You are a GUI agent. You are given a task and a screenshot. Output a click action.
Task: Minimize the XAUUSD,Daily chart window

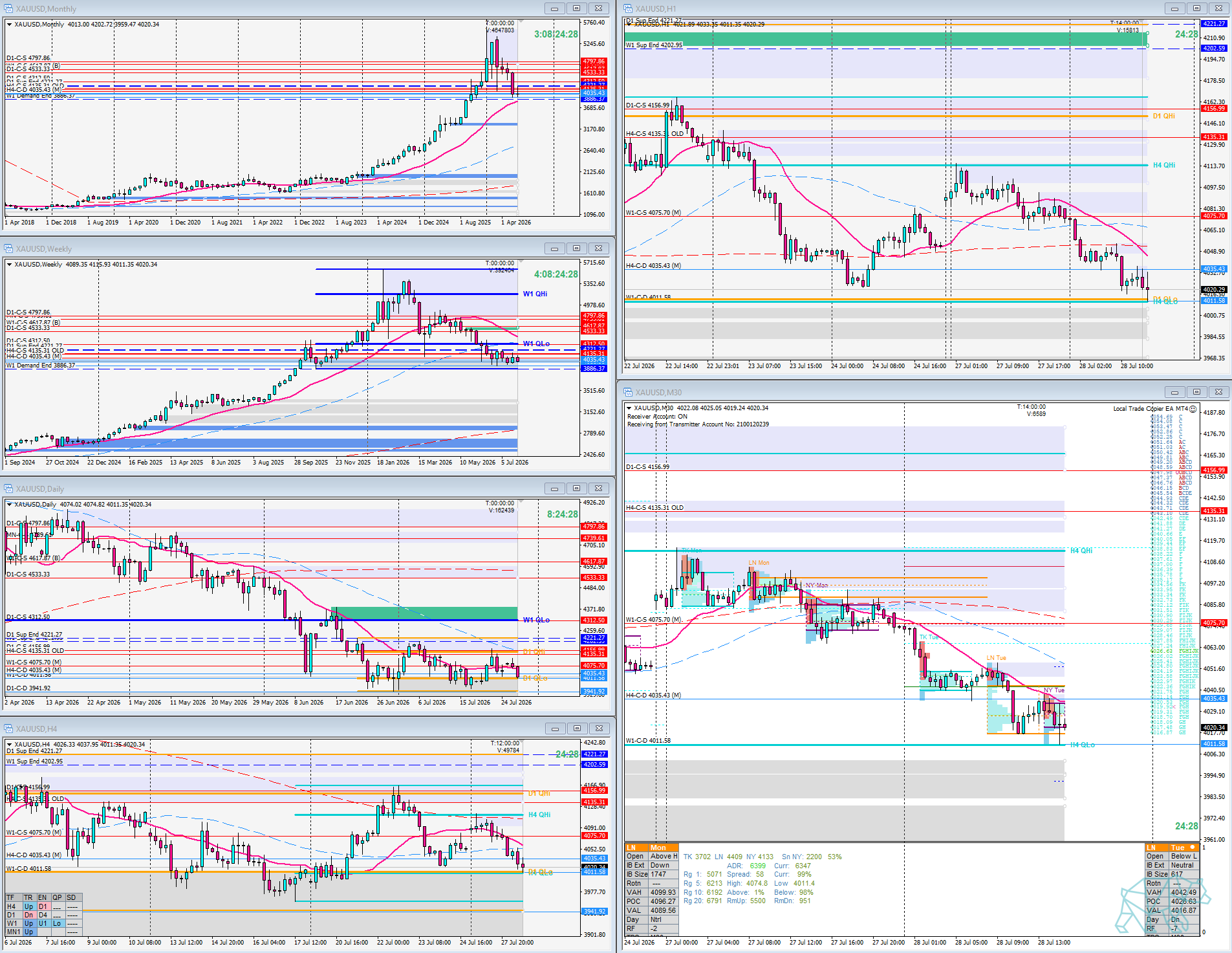(555, 488)
